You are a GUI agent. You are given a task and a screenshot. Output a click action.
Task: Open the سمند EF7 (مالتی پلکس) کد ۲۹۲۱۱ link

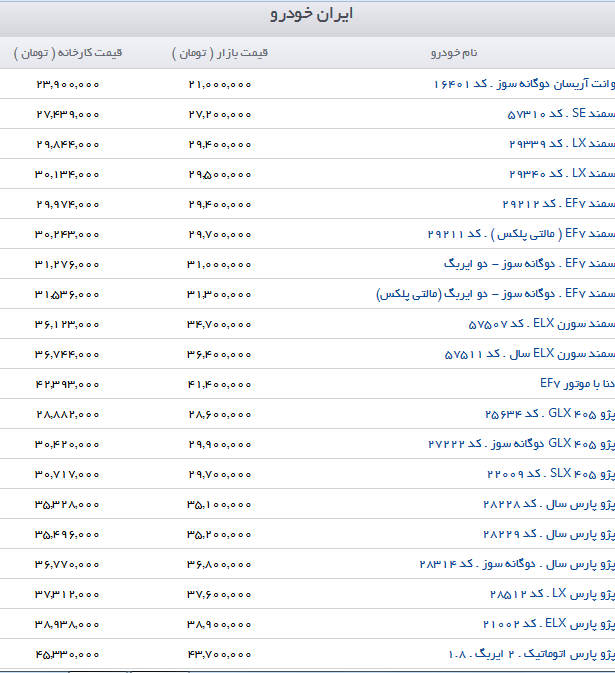(x=521, y=234)
